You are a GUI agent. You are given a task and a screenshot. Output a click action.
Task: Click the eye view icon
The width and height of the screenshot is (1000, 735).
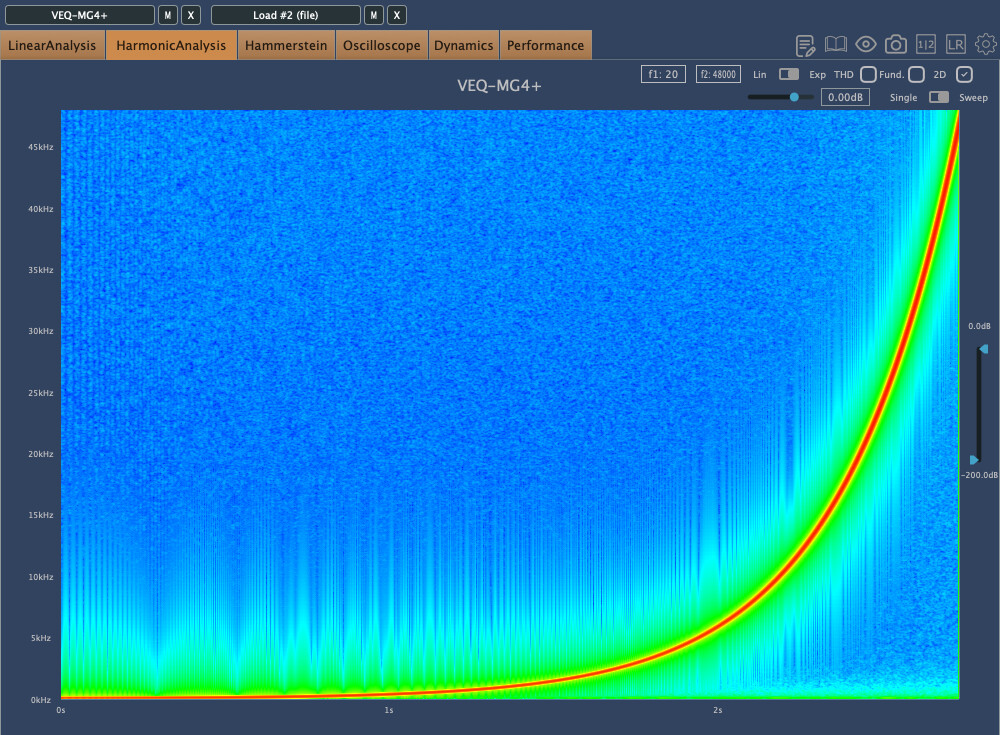pyautogui.click(x=866, y=45)
